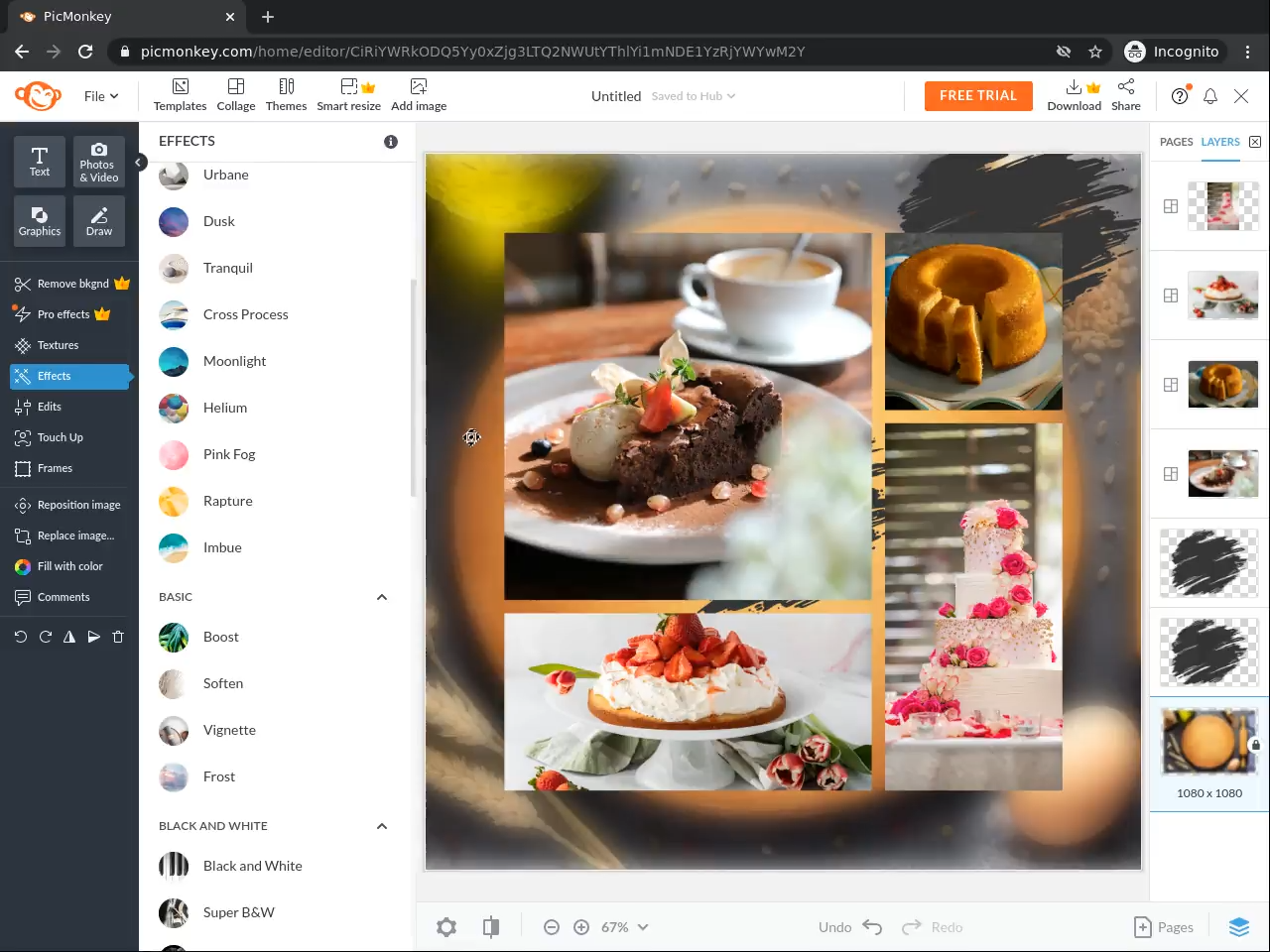Rotate the image counterclockwise

pos(20,637)
